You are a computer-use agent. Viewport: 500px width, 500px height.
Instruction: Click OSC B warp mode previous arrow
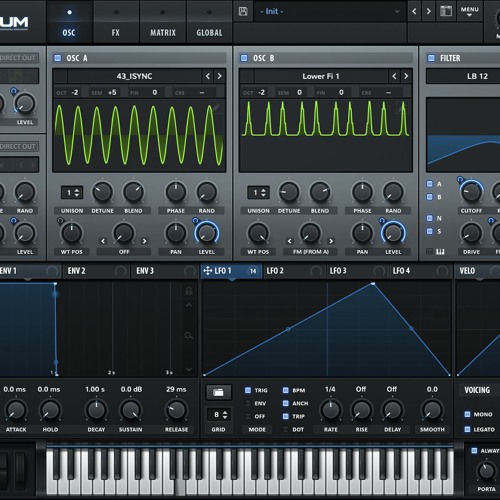coord(289,241)
